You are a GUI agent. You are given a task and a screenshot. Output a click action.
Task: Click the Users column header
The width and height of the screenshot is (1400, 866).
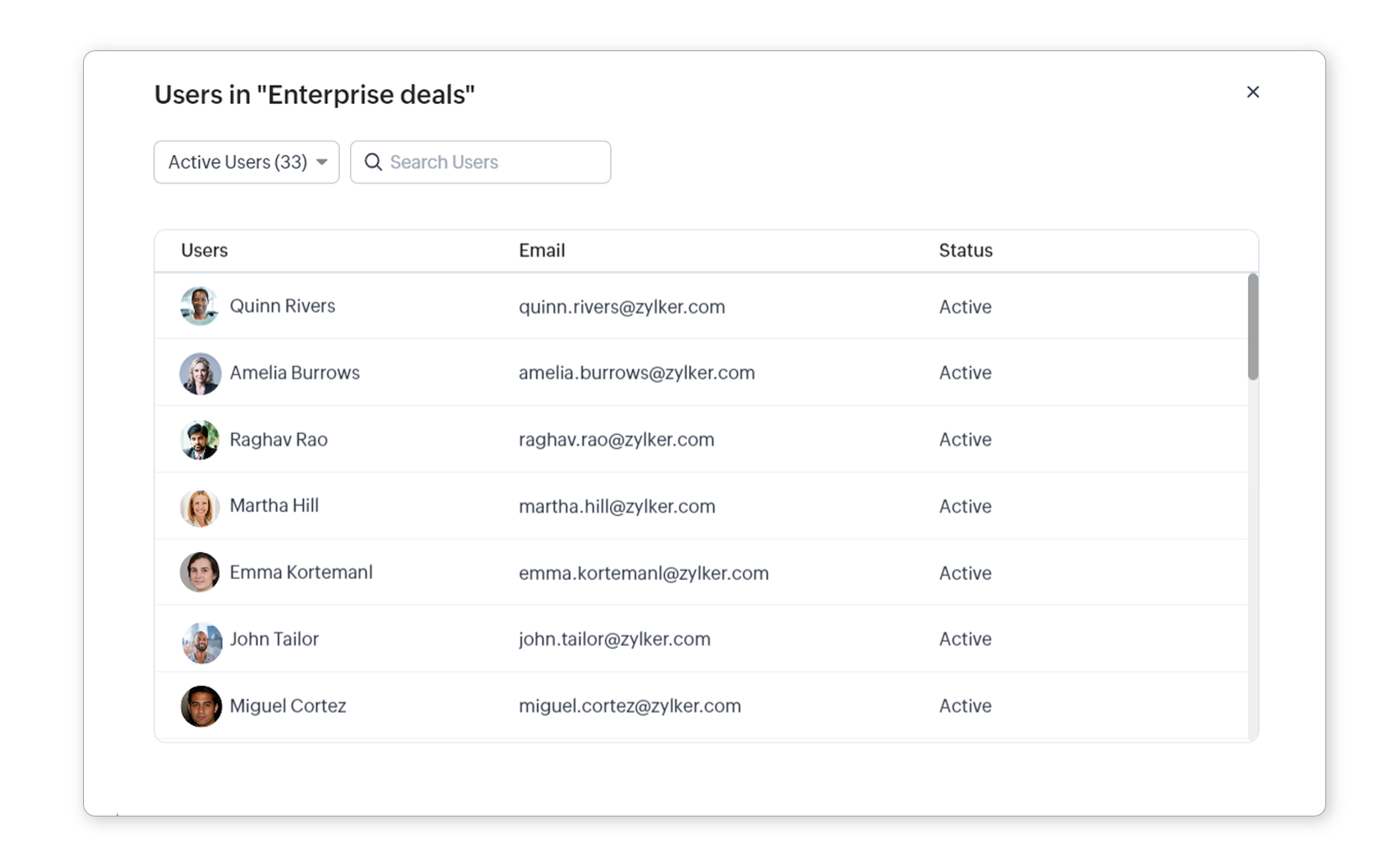[x=204, y=251]
